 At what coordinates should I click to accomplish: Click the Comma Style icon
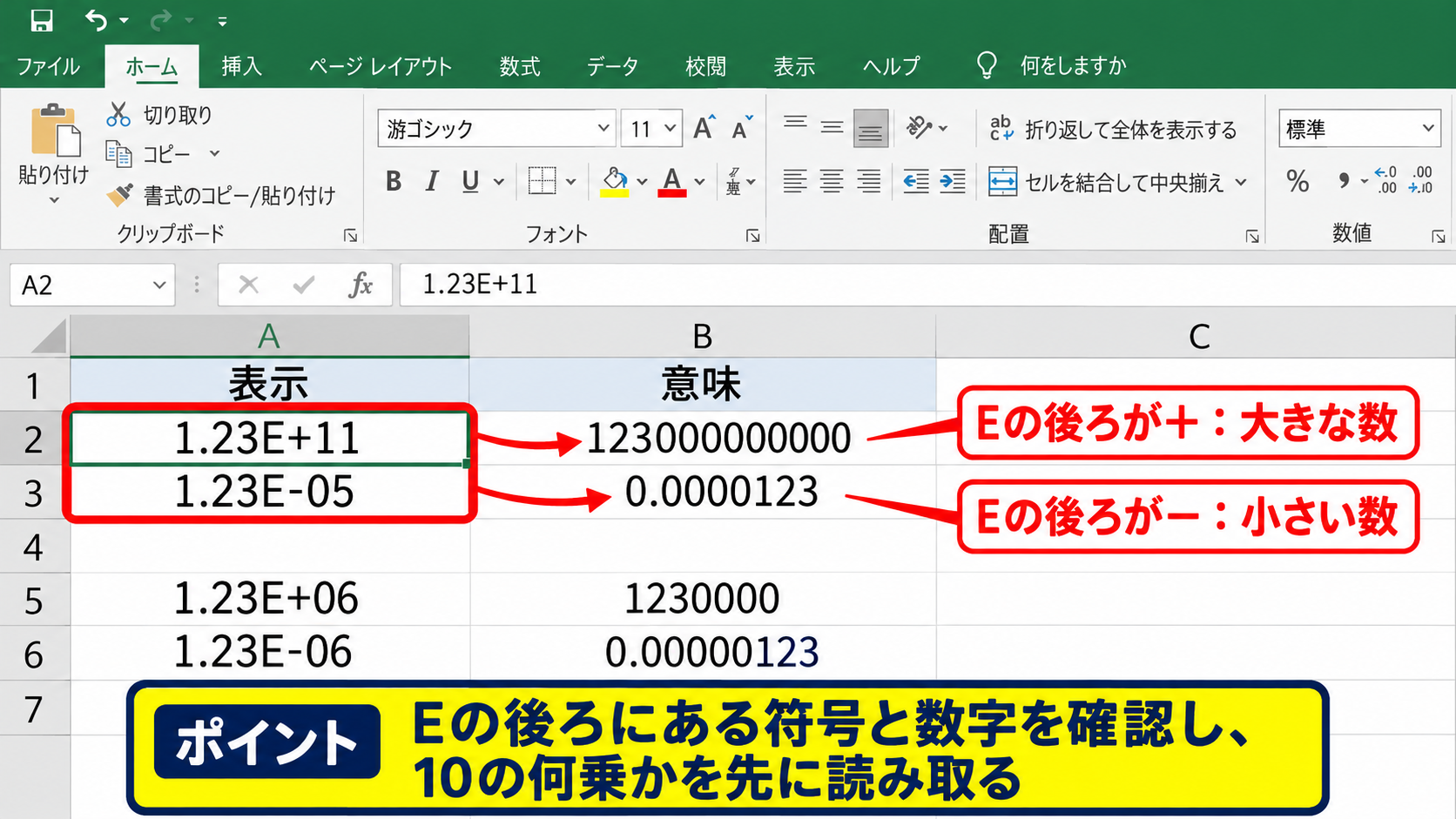[1344, 181]
